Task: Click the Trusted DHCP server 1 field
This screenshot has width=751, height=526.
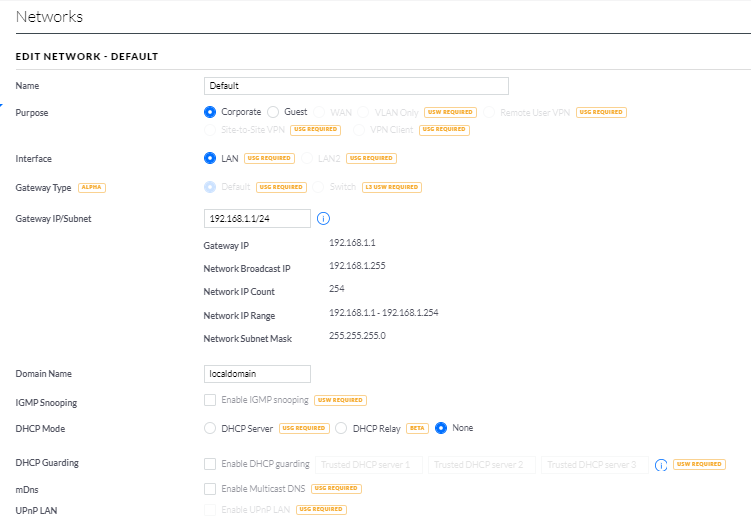Action: pos(369,465)
